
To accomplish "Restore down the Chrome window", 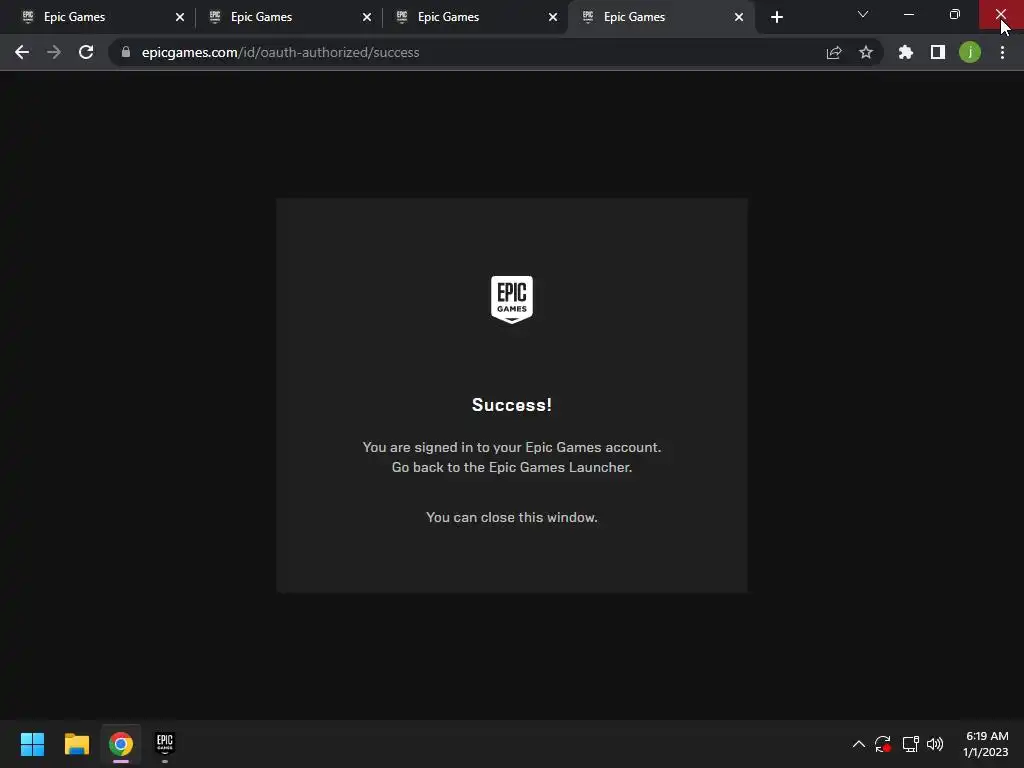I will [x=955, y=14].
